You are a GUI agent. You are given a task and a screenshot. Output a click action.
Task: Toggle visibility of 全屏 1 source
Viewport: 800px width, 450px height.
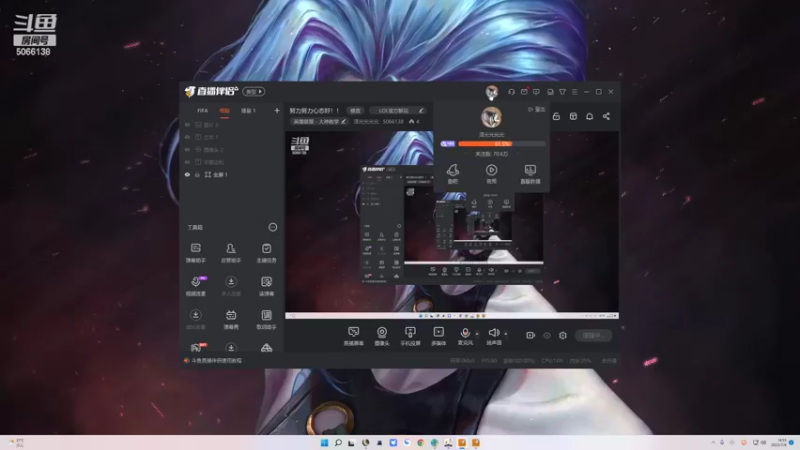click(187, 174)
